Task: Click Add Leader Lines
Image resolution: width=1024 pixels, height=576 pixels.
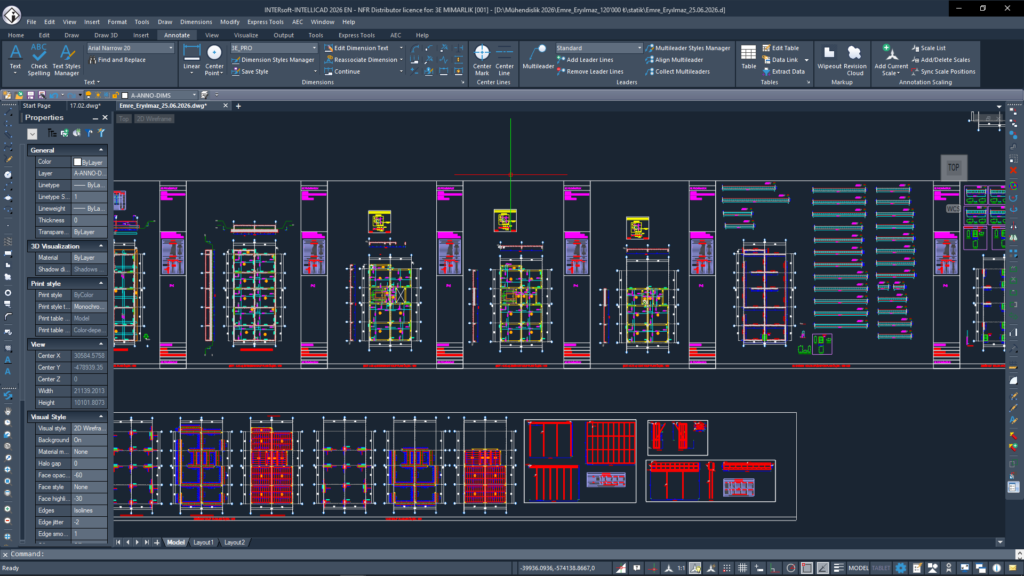Action: tap(584, 60)
